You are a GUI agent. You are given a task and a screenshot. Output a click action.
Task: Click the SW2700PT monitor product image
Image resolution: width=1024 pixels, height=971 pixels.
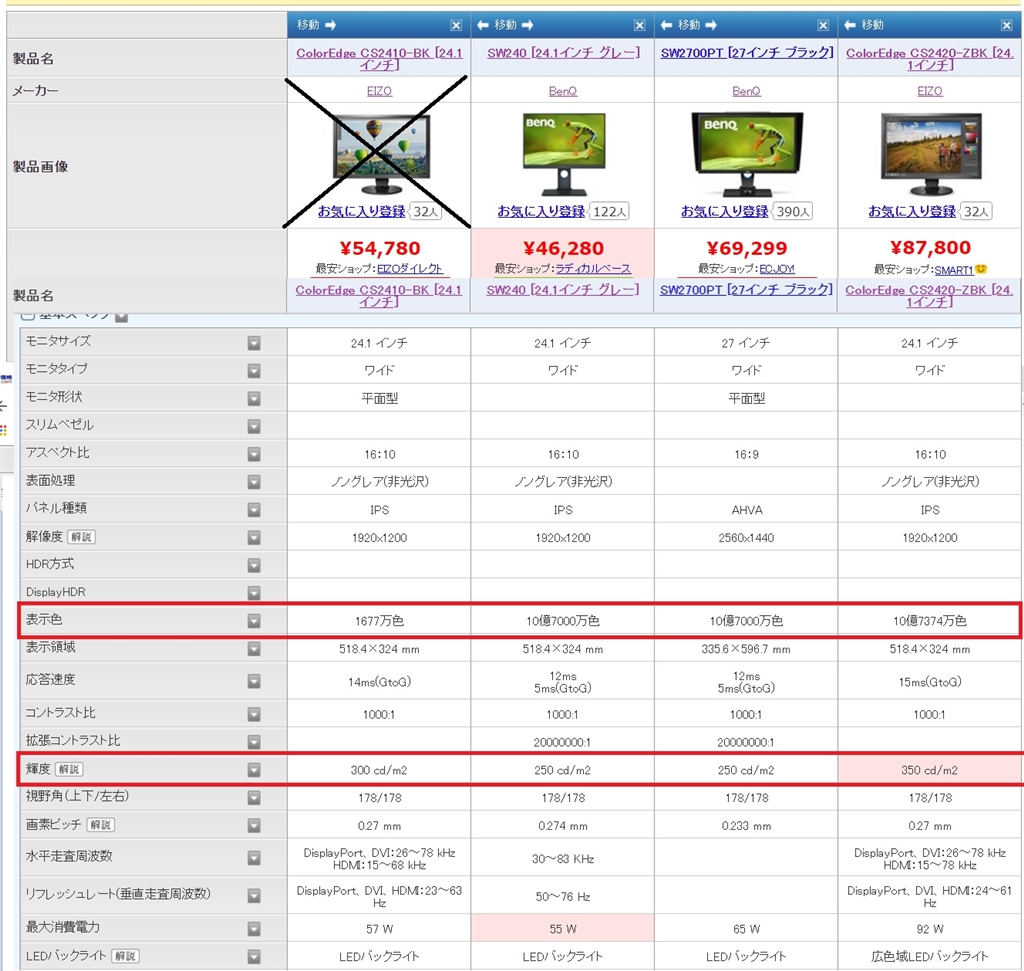747,154
